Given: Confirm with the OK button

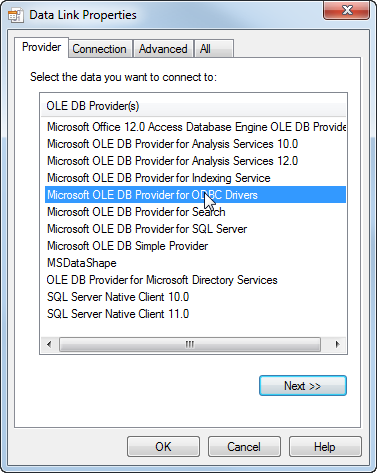Looking at the screenshot, I should coord(163,447).
